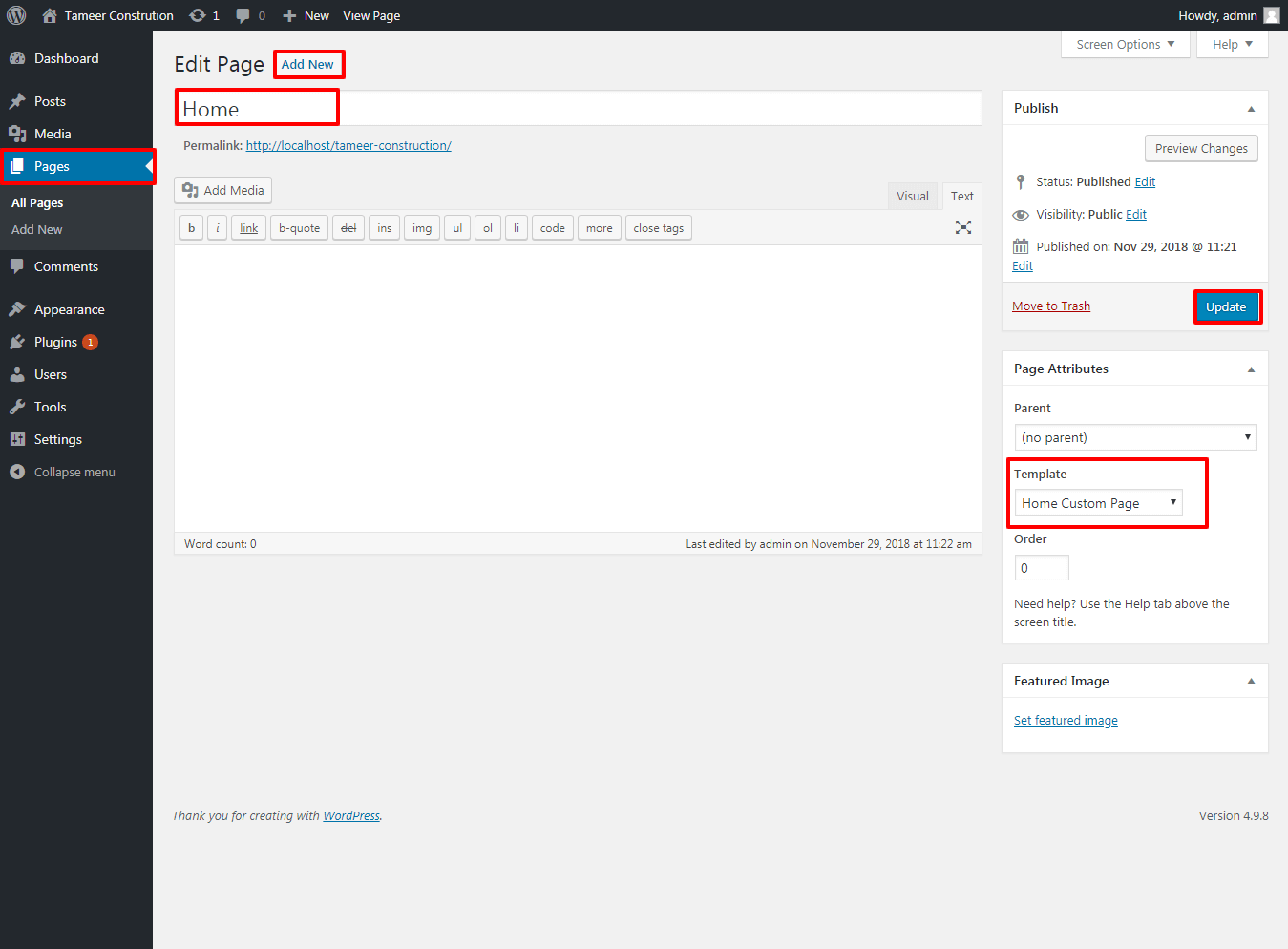The height and width of the screenshot is (949, 1288).
Task: Open the Screen Options dropdown
Action: coord(1126,44)
